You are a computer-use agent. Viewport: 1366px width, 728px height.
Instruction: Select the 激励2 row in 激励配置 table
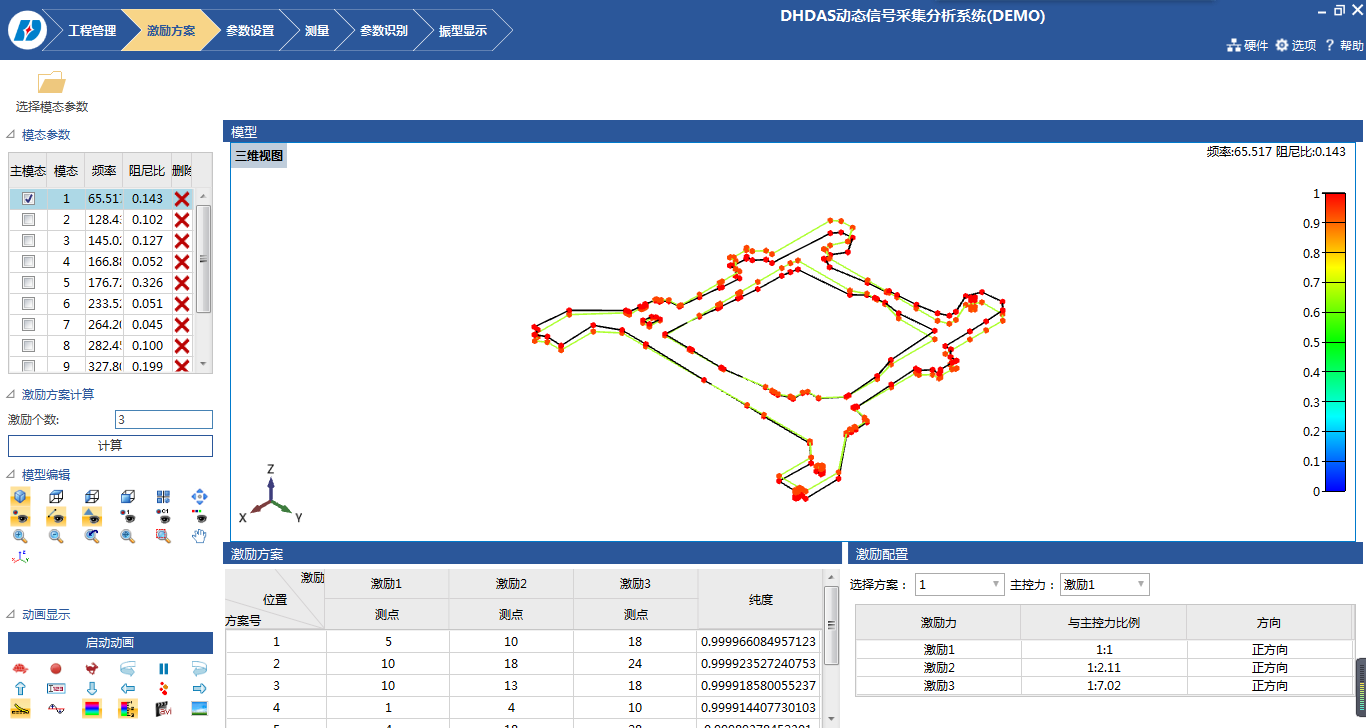pos(1103,667)
